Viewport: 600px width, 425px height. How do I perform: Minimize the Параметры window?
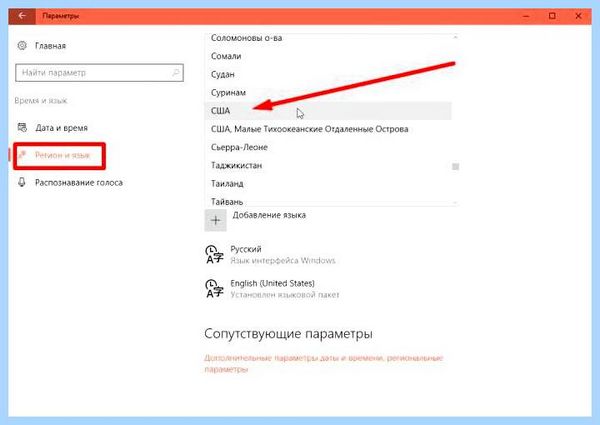(526, 16)
